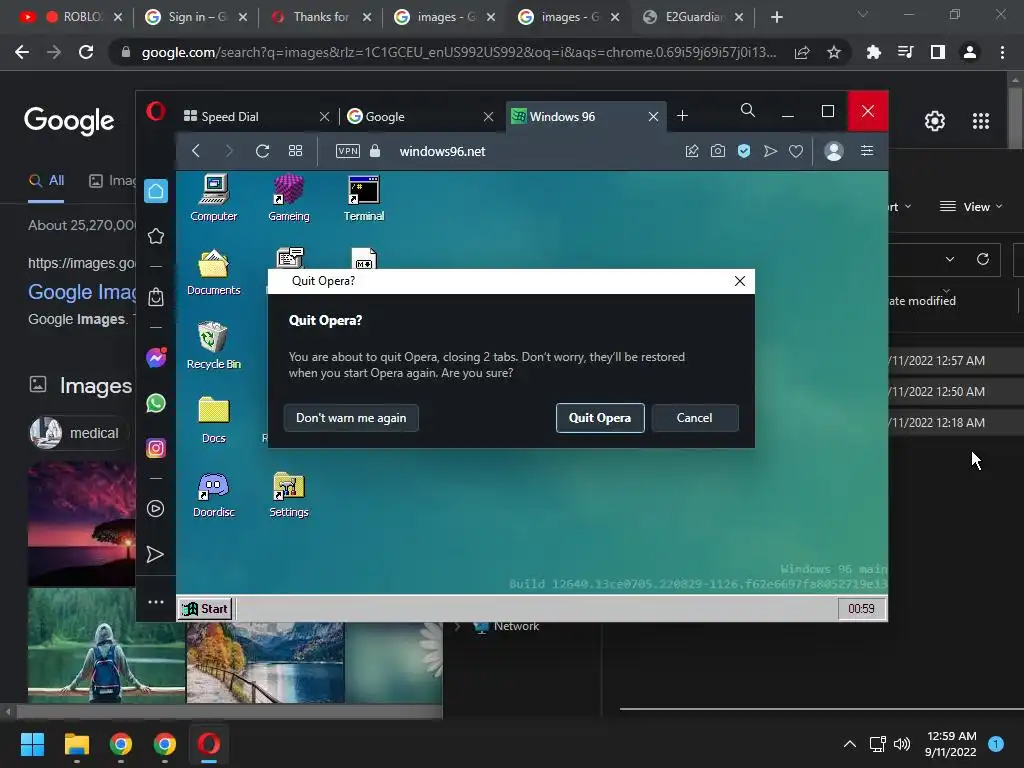Open Opera Easy Setup menu icon

(x=867, y=151)
